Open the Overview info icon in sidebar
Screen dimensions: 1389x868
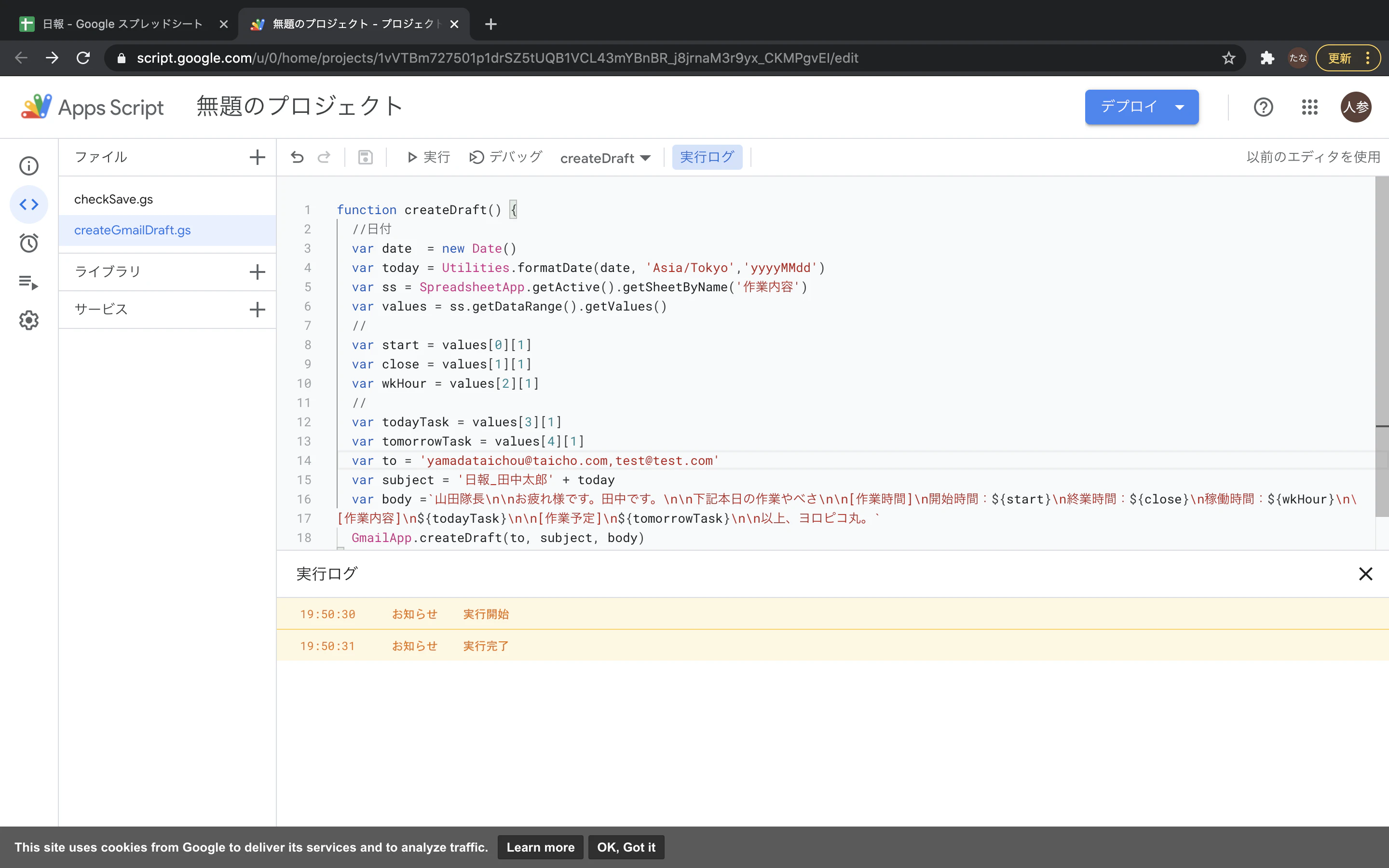pyautogui.click(x=29, y=166)
